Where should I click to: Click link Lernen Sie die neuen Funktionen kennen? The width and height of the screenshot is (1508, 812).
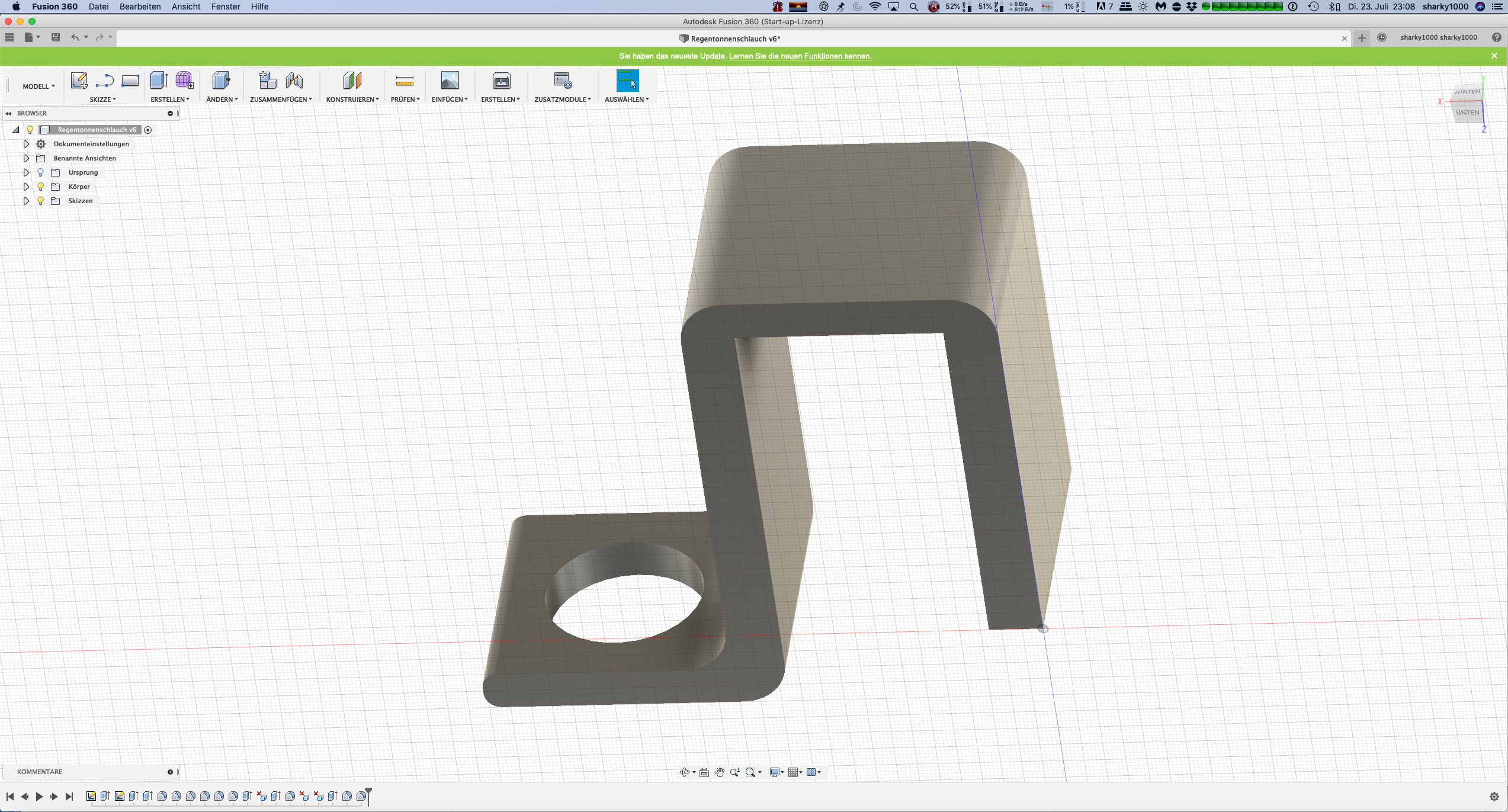pos(800,56)
